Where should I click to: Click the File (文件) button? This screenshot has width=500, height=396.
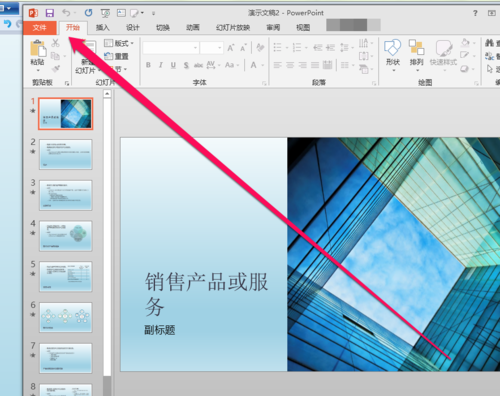coord(40,28)
